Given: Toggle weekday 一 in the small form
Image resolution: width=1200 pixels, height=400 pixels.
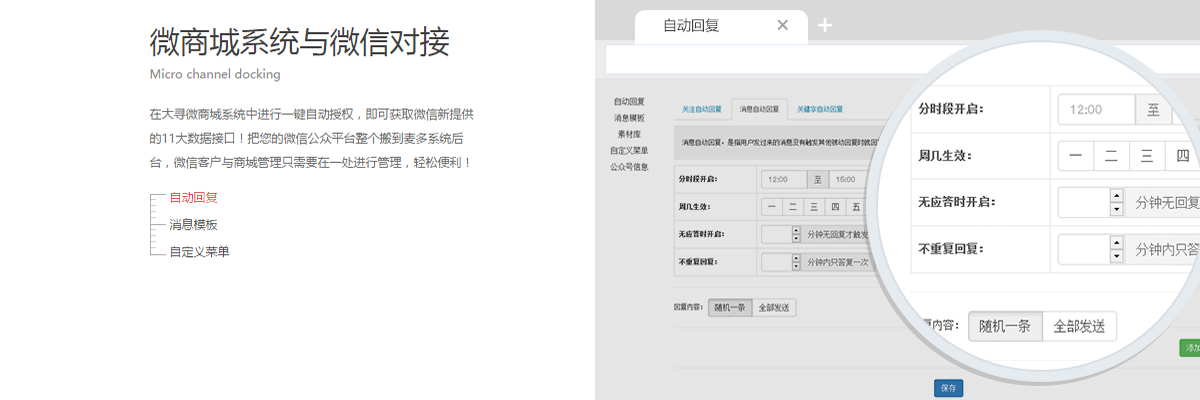Looking at the screenshot, I should pyautogui.click(x=772, y=208).
